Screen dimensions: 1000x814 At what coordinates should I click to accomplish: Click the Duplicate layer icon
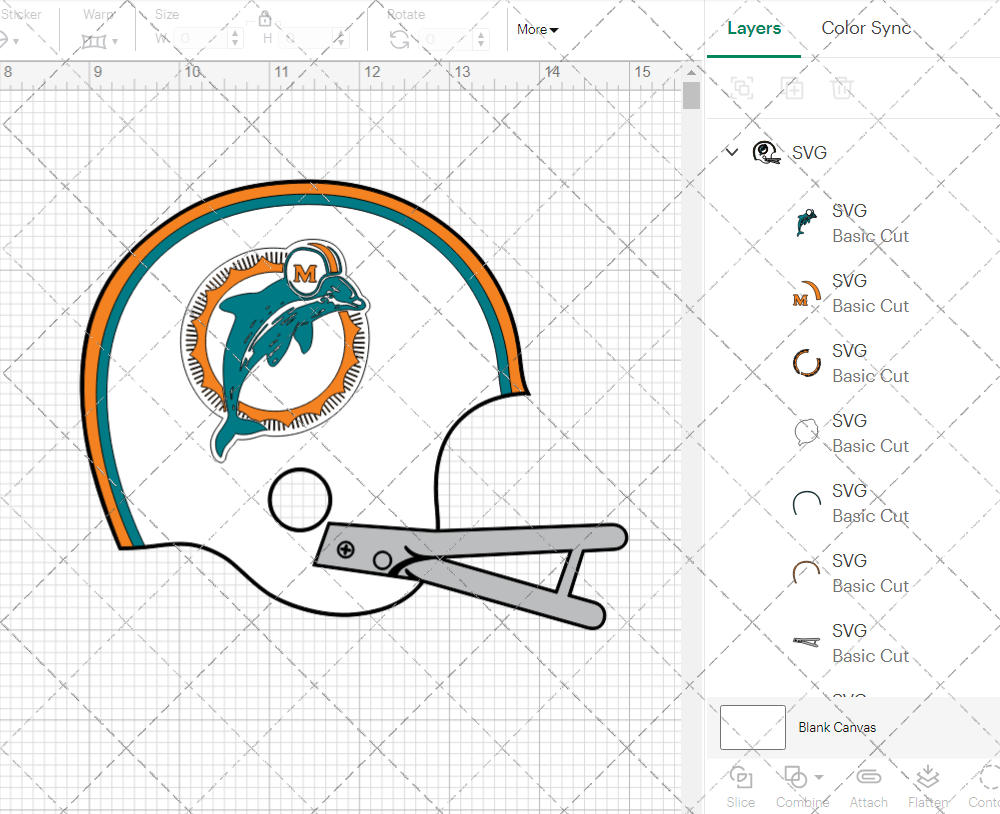click(792, 87)
